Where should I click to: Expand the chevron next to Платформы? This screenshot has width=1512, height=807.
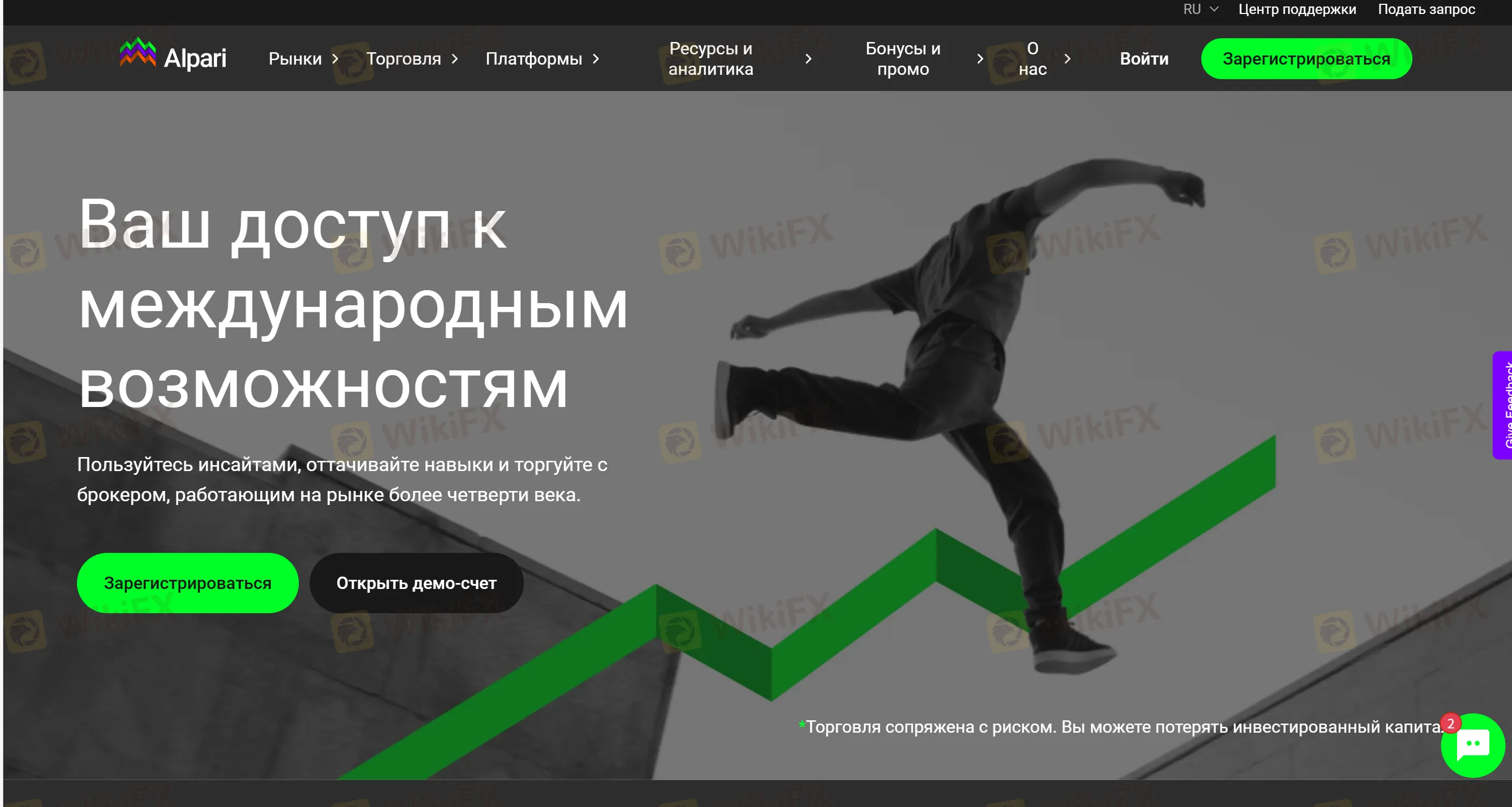[596, 59]
